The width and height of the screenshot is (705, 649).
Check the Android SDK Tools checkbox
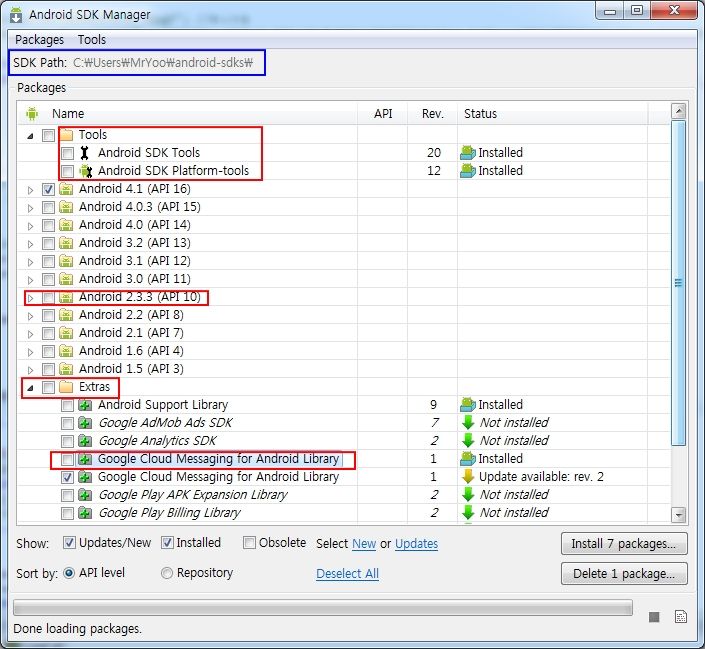(x=67, y=153)
